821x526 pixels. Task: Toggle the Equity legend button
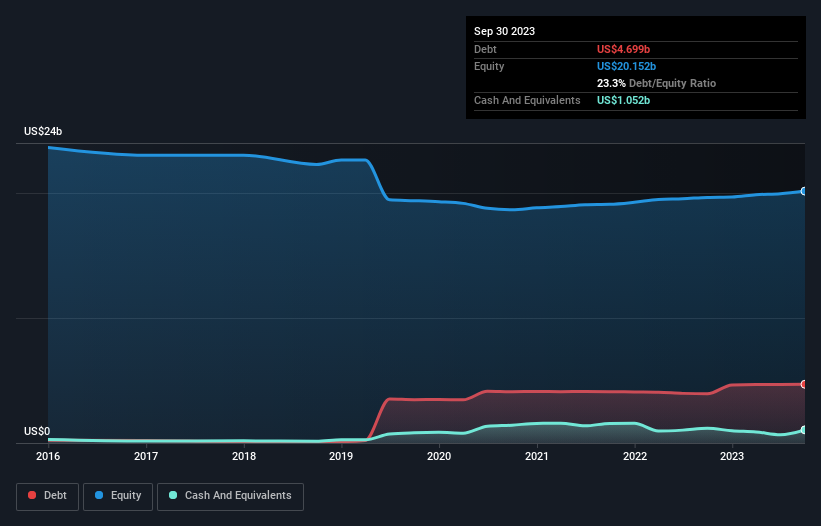[x=118, y=496]
